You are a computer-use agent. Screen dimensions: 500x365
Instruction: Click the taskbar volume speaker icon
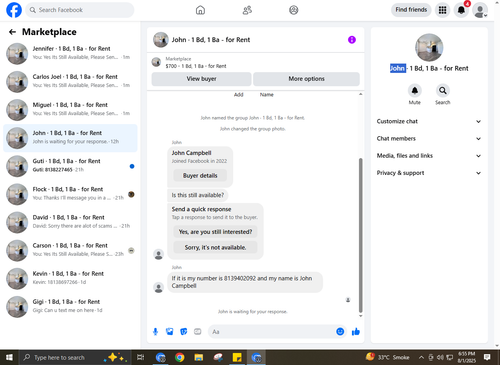point(440,358)
